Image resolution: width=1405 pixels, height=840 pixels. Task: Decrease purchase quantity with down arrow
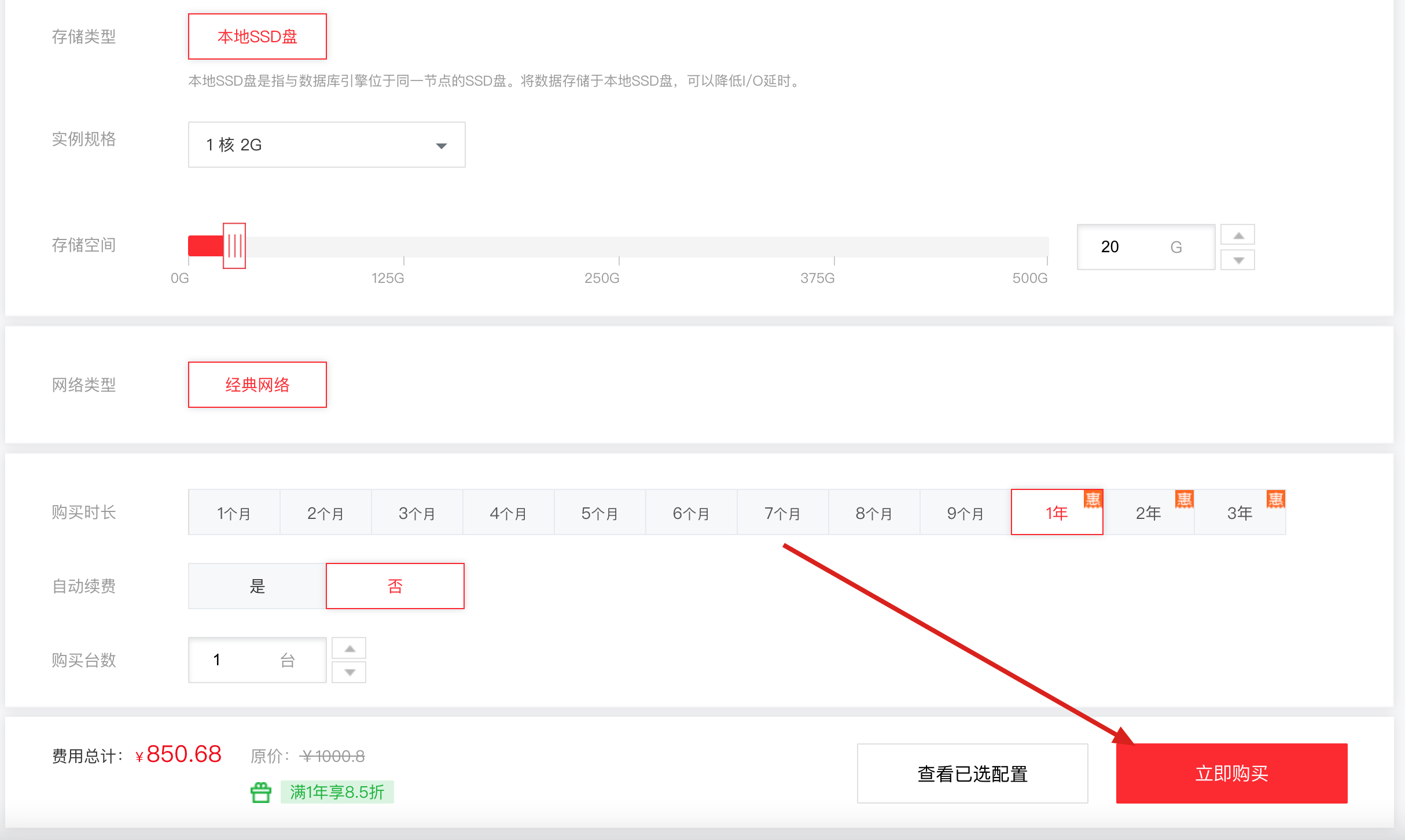click(x=349, y=672)
